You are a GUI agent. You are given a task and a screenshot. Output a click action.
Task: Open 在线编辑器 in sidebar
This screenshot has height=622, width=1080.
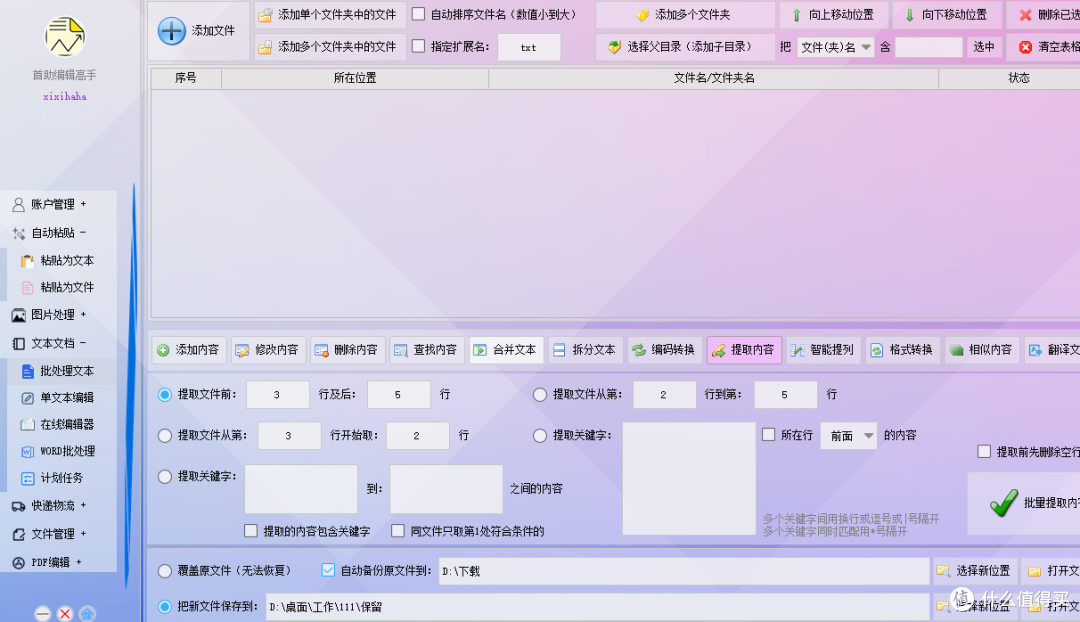(67, 424)
